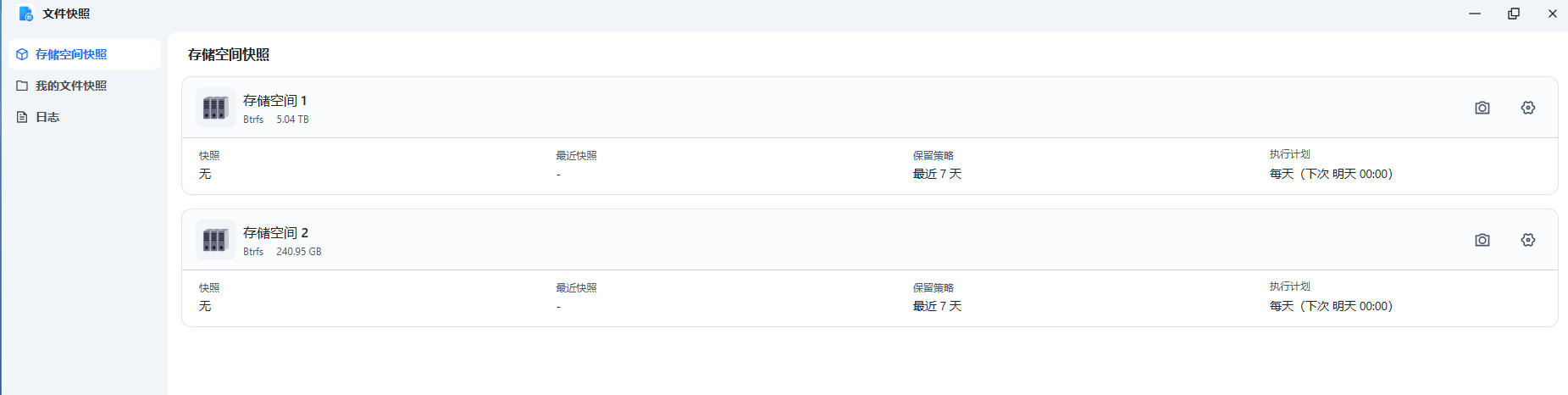1568x395 pixels.
Task: Open snapshot settings for 存储空间 1
Action: [1527, 108]
